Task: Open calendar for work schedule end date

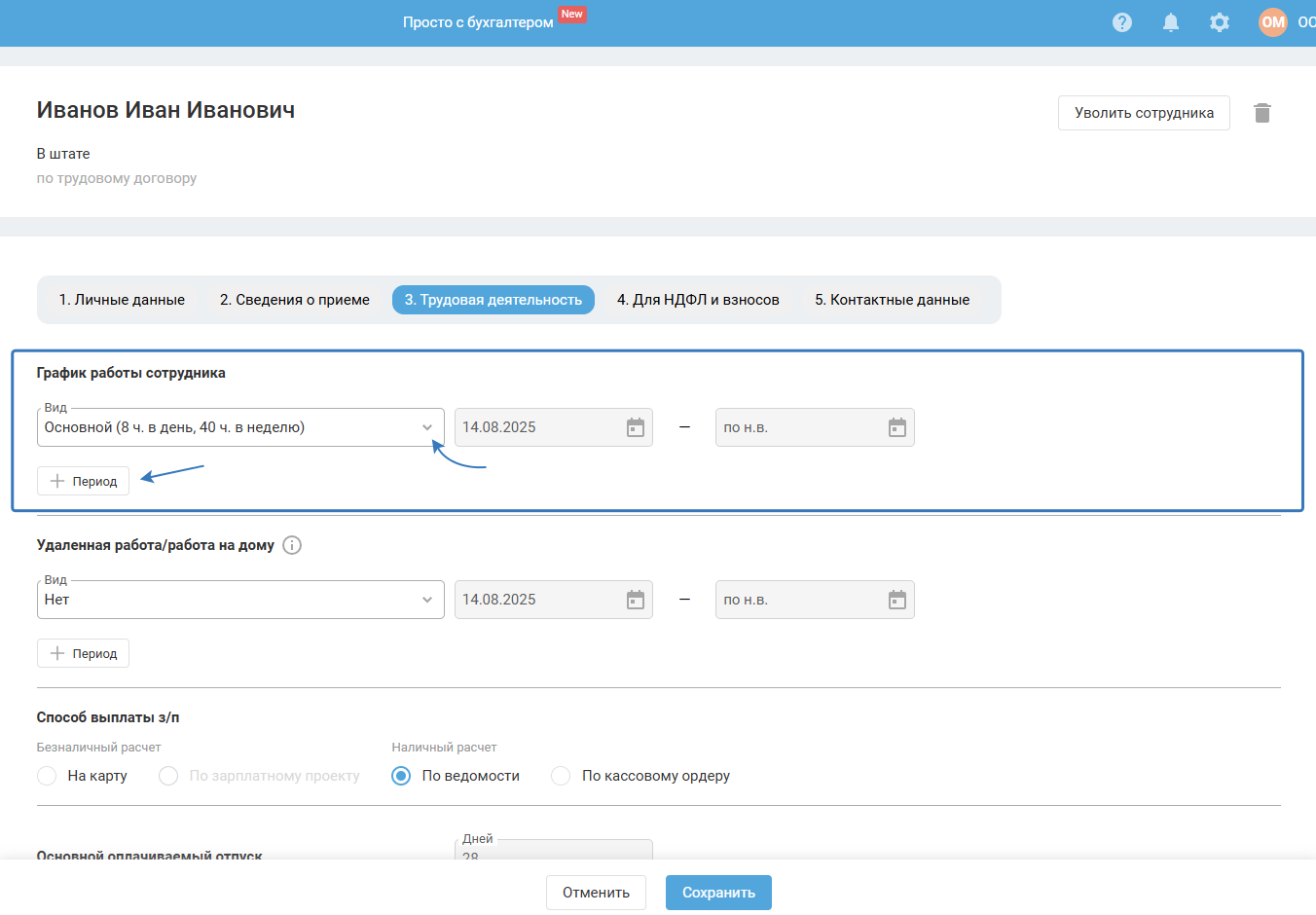Action: click(897, 427)
